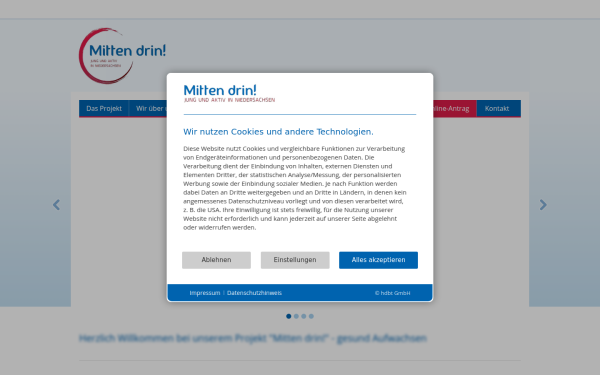The height and width of the screenshot is (375, 600).
Task: Open cookie Einstellungen
Action: click(295, 260)
